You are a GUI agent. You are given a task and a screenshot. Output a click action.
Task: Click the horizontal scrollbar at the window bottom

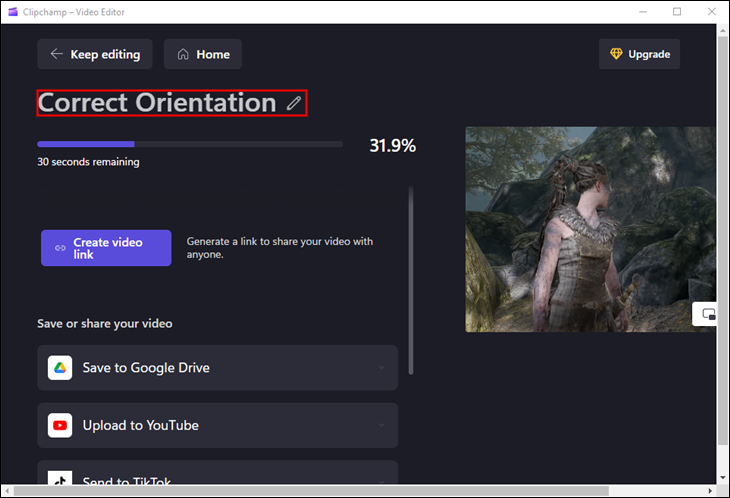pyautogui.click(x=300, y=491)
